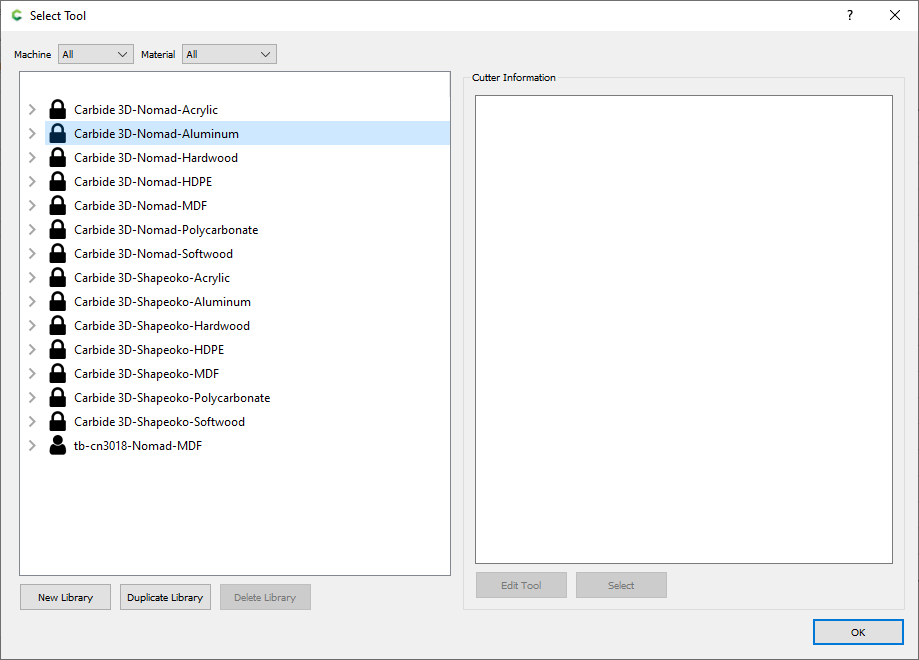Duplicate the selected library
Screen dimensions: 919x660
[165, 597]
